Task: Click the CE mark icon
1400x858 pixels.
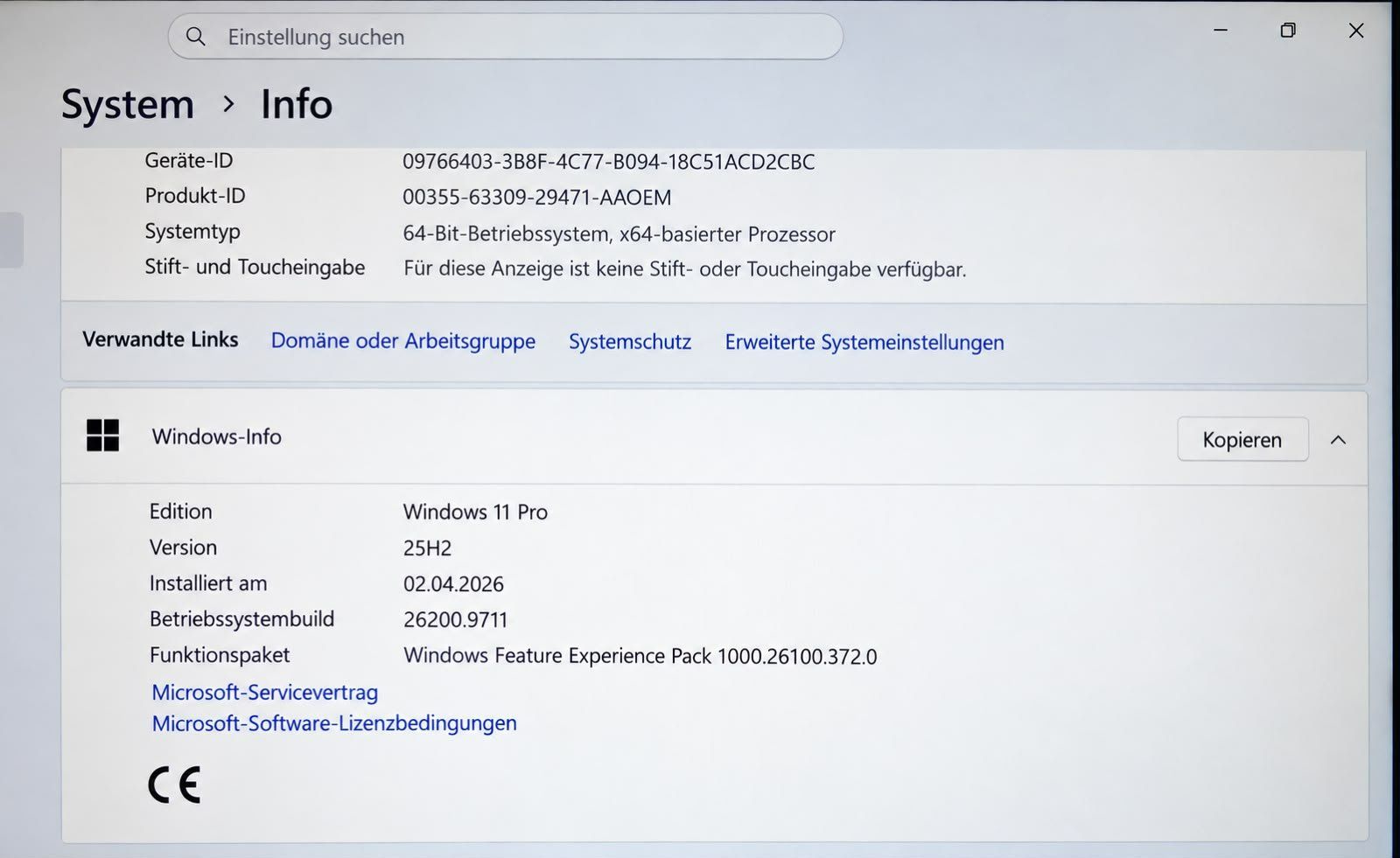Action: (174, 785)
